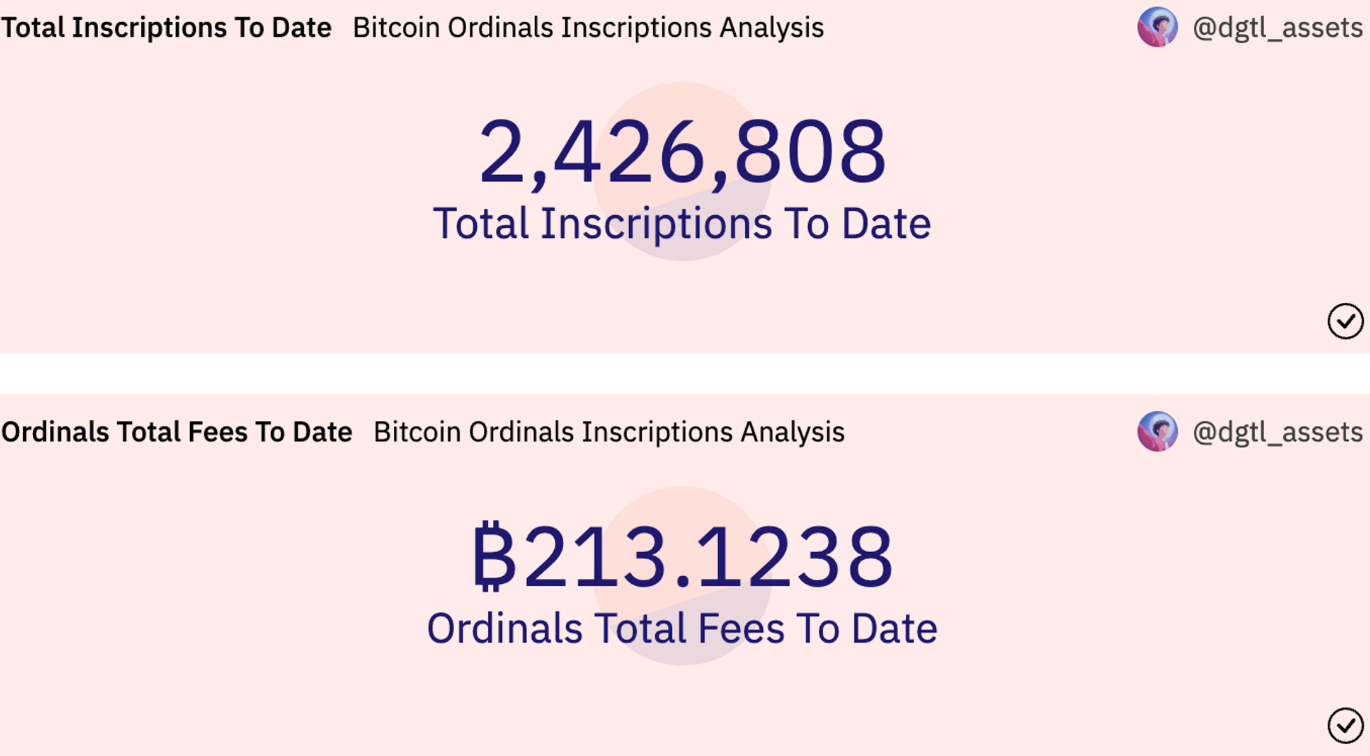Click 'Total Inscriptions To Date' caption under the number
Screen dimensions: 1370x756
click(682, 223)
